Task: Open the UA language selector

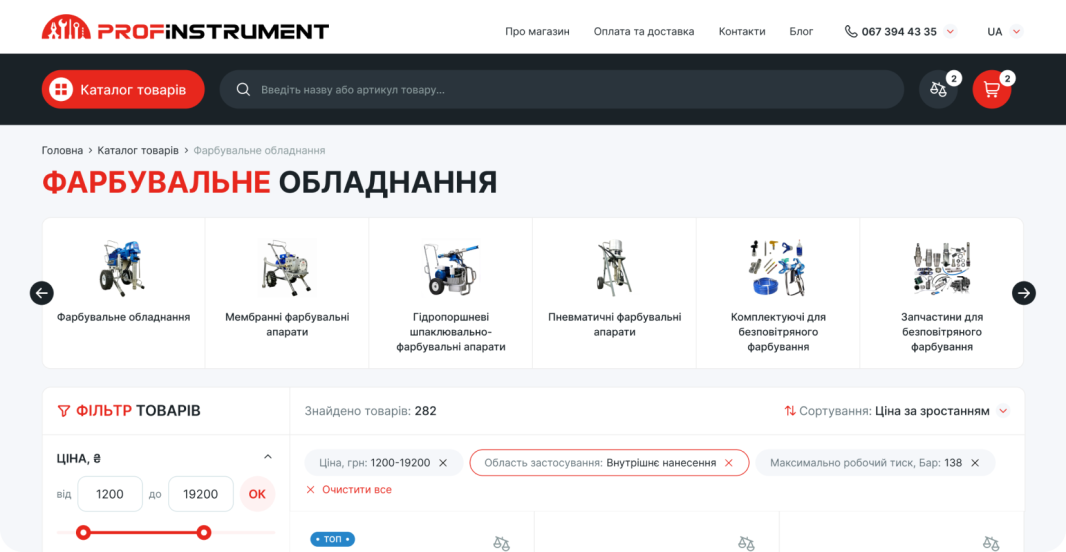Action: coord(1004,32)
